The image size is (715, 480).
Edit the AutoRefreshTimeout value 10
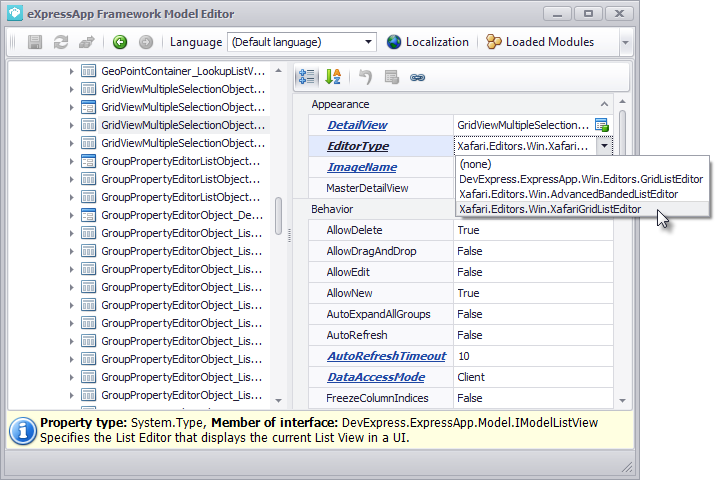click(x=533, y=356)
